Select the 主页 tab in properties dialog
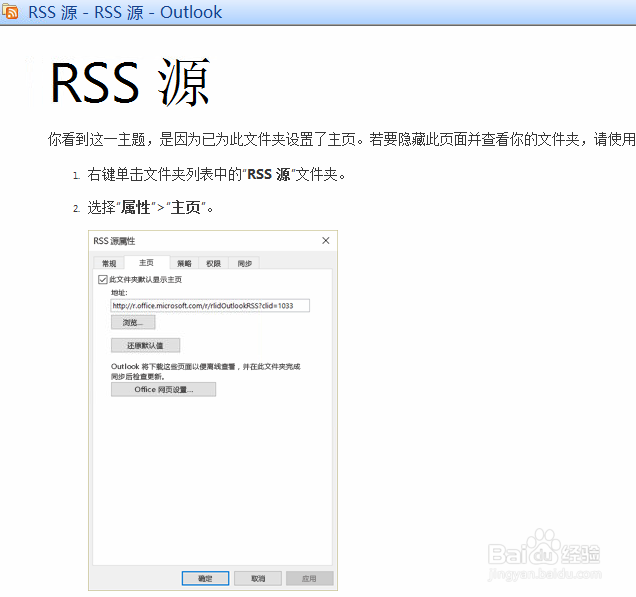The height and width of the screenshot is (597, 636). point(146,262)
